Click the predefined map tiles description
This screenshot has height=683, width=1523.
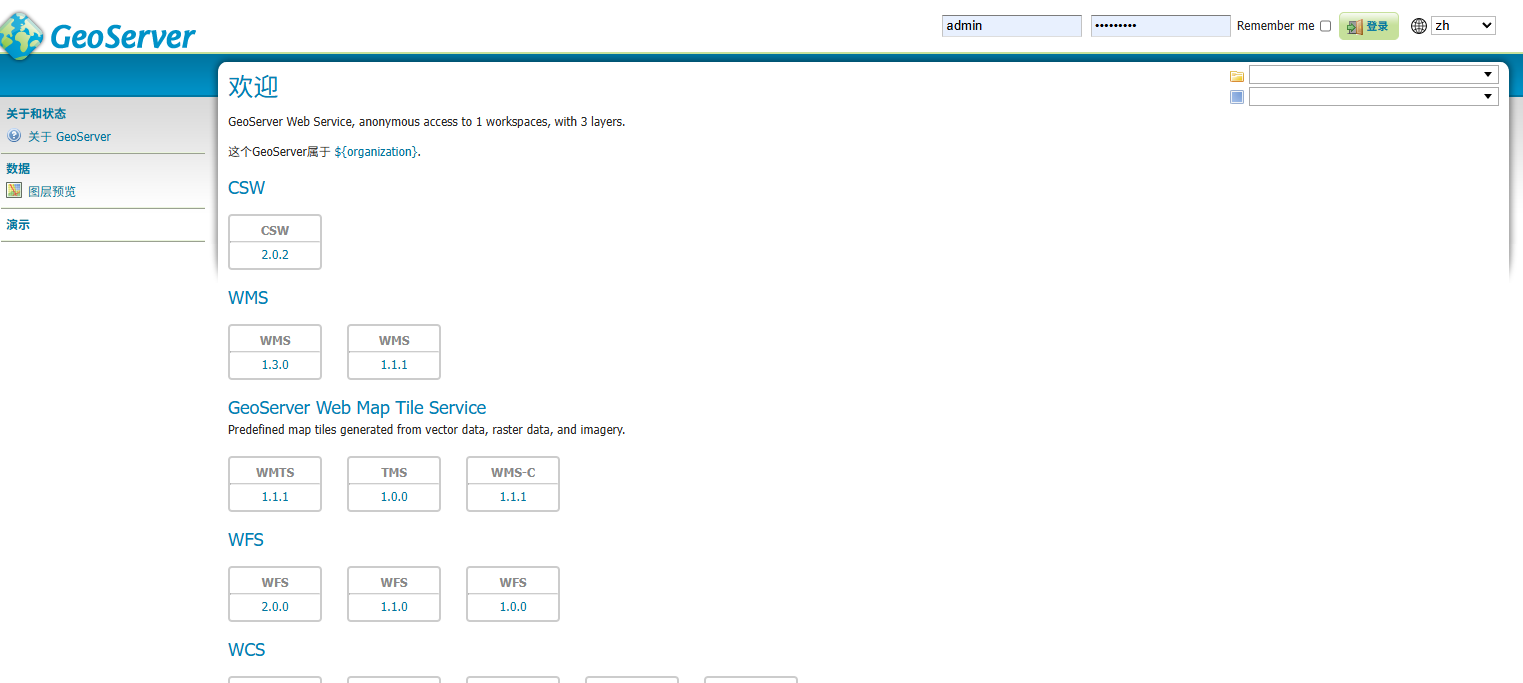coord(426,430)
